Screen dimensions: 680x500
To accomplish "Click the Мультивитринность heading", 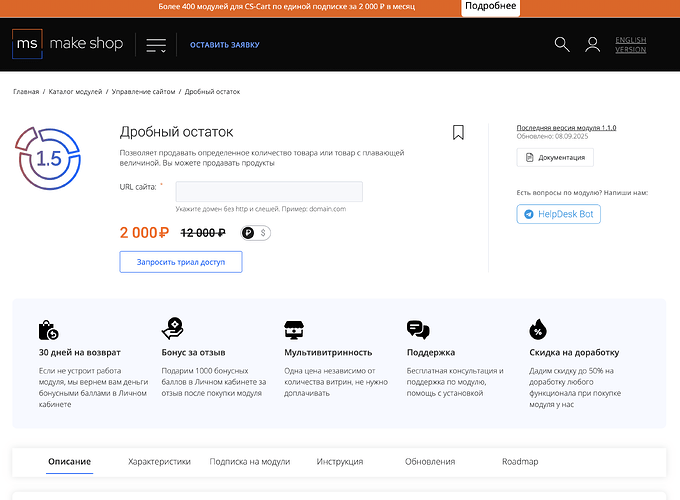I will (x=328, y=353).
